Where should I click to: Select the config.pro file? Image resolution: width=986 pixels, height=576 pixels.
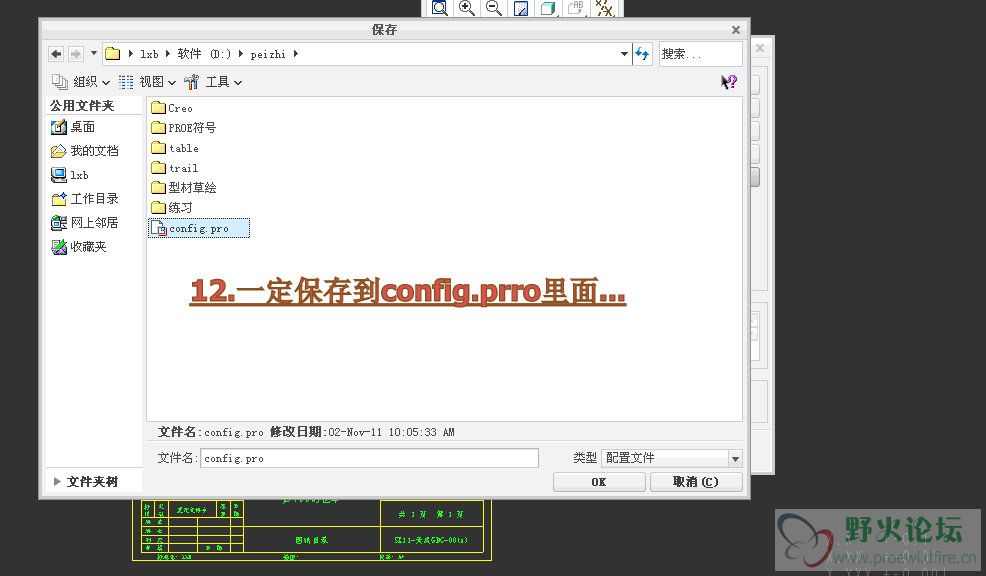[x=199, y=228]
